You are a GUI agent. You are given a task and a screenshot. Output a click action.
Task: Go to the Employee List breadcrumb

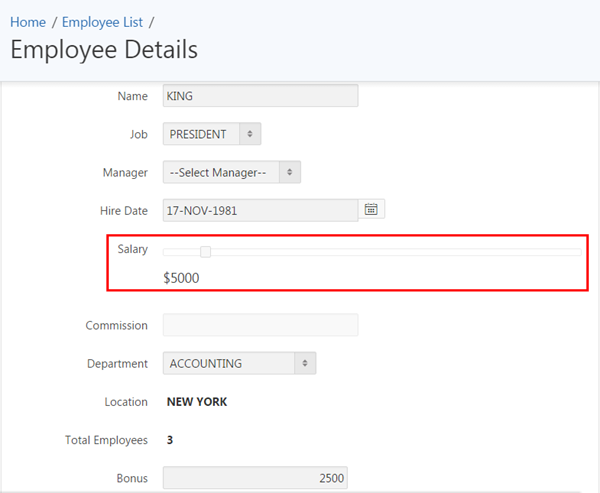coord(102,21)
